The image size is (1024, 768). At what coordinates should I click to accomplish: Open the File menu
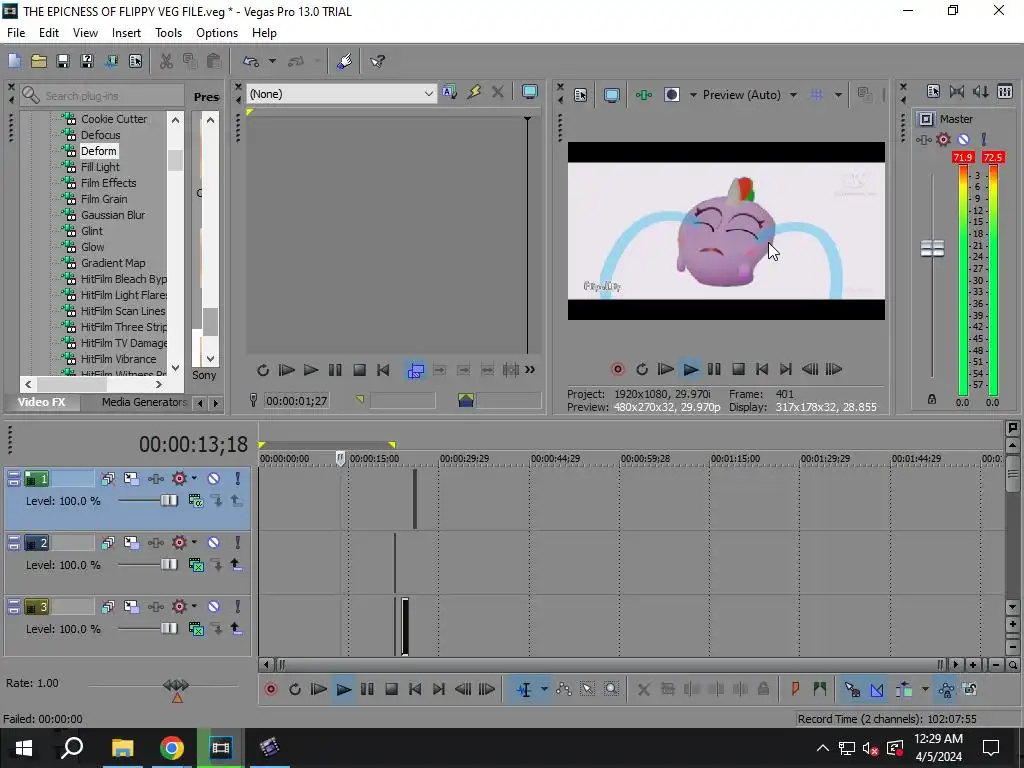16,33
